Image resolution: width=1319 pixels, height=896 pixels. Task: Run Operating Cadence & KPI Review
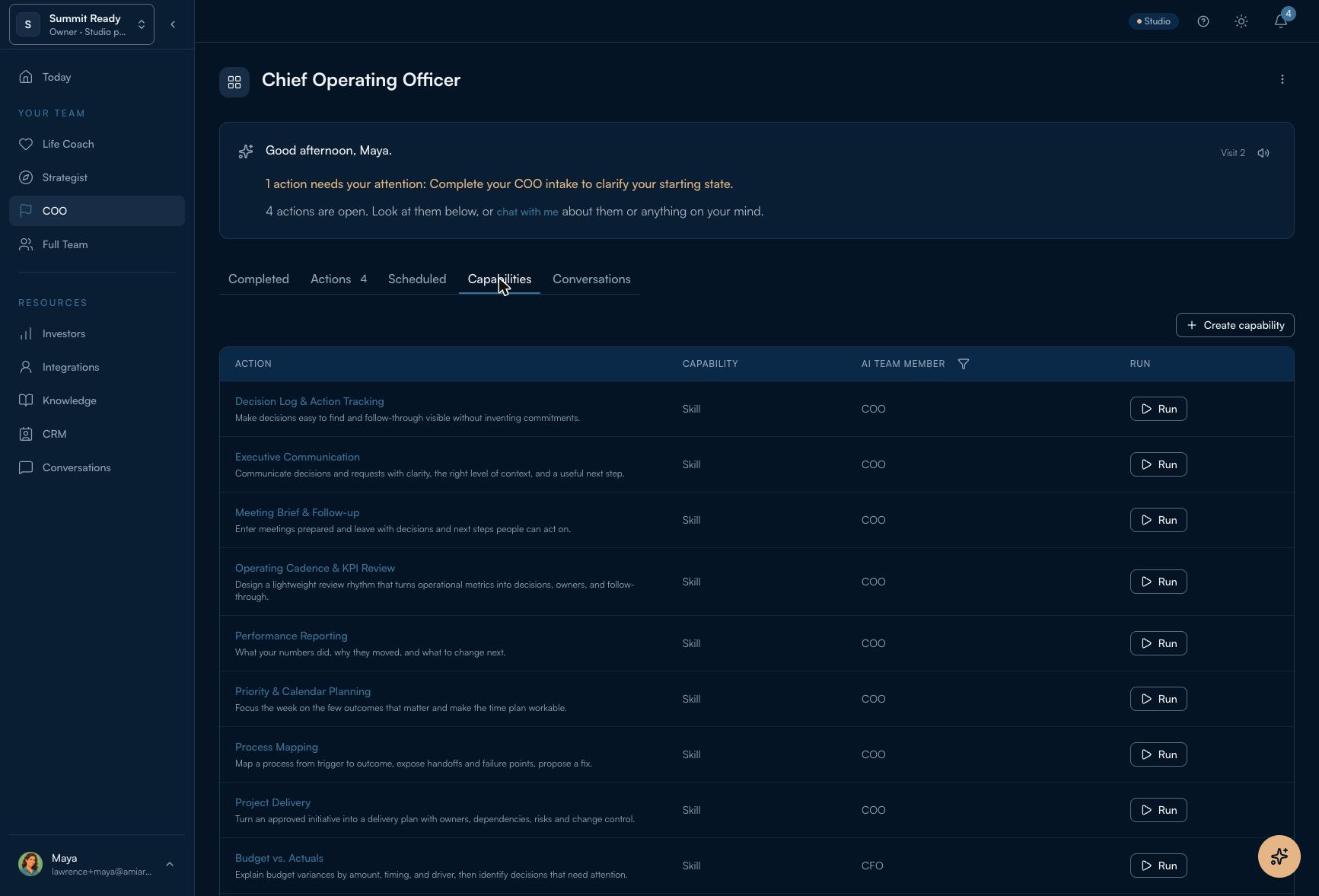(x=1158, y=582)
